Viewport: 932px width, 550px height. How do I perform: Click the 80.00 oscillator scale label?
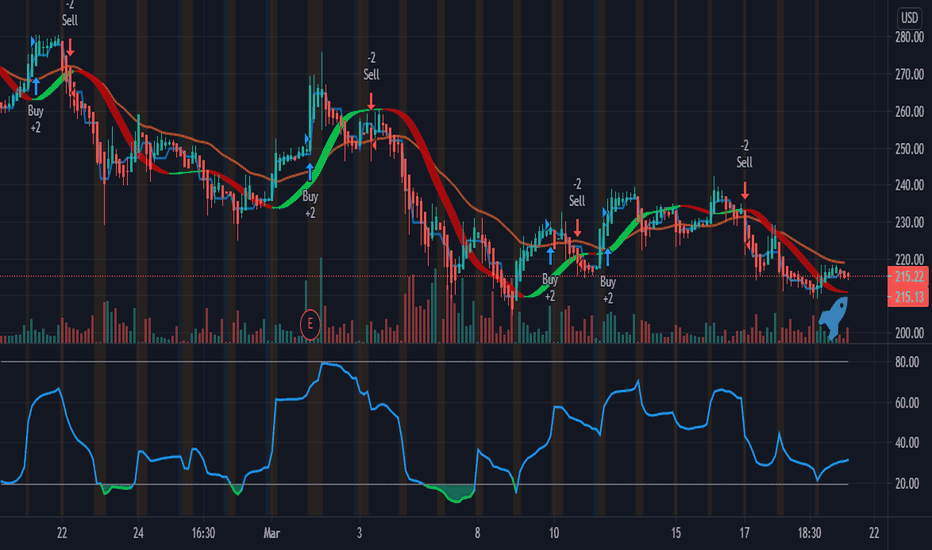click(907, 362)
